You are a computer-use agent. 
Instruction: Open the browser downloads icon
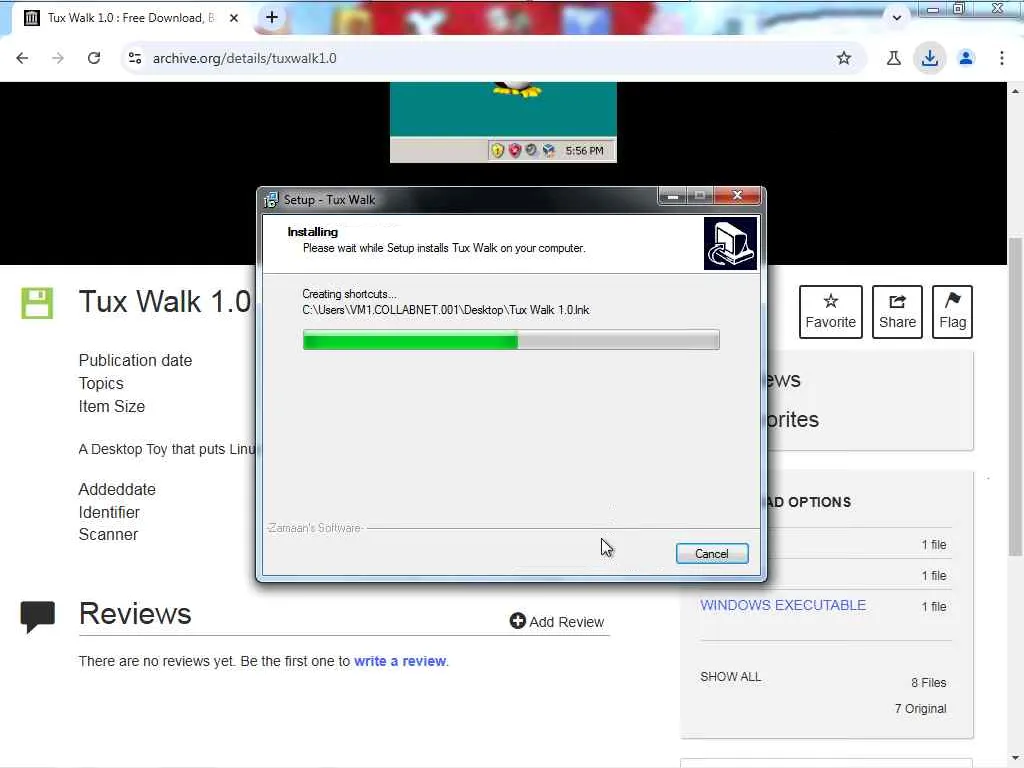click(x=929, y=58)
